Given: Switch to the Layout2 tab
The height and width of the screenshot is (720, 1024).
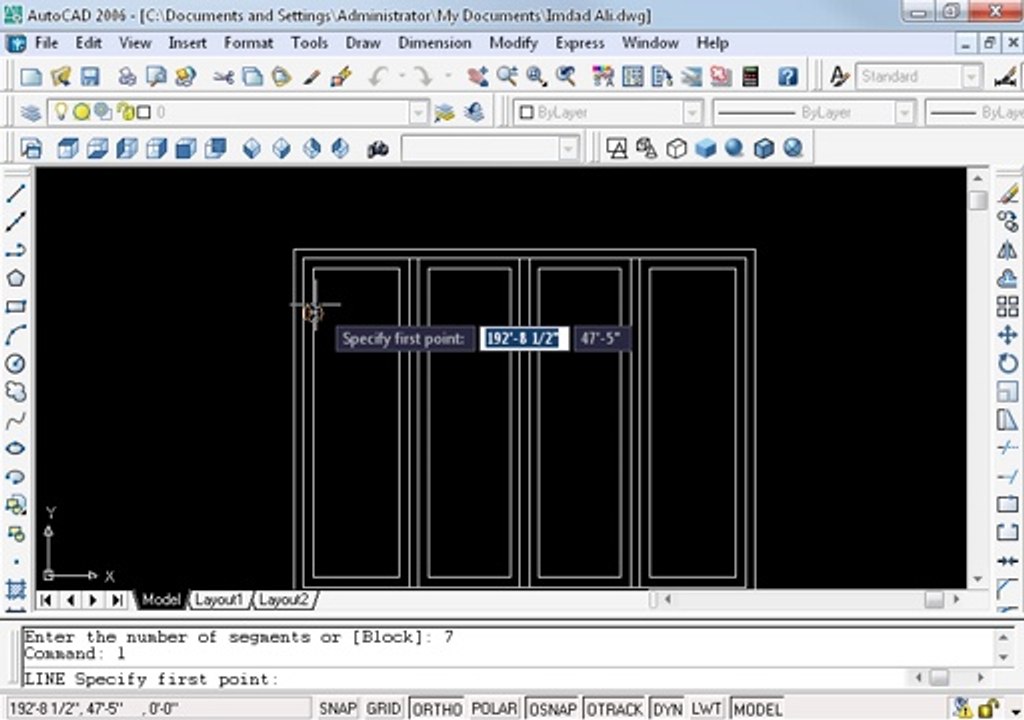Looking at the screenshot, I should point(283,600).
